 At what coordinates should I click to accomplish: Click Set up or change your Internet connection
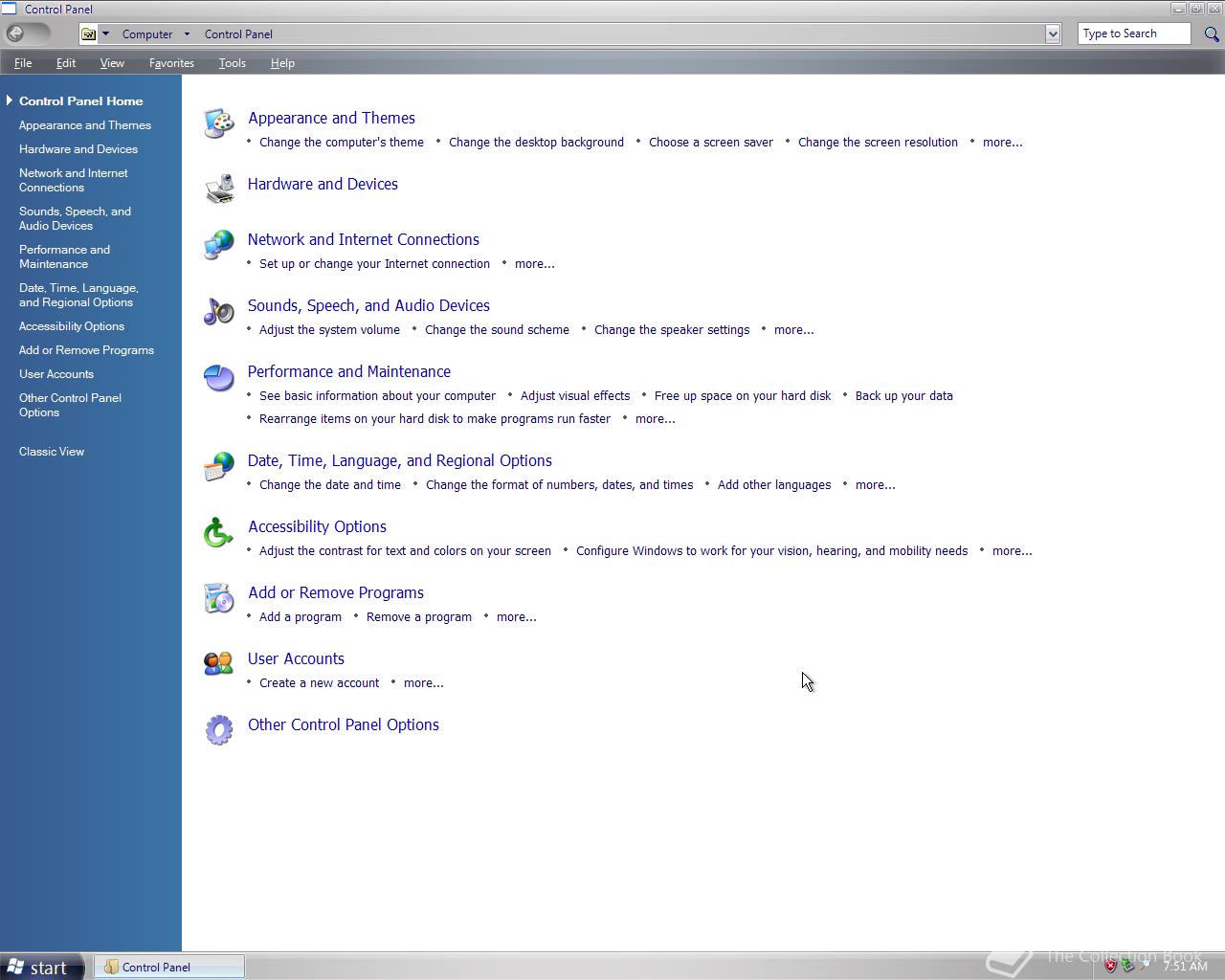(374, 263)
